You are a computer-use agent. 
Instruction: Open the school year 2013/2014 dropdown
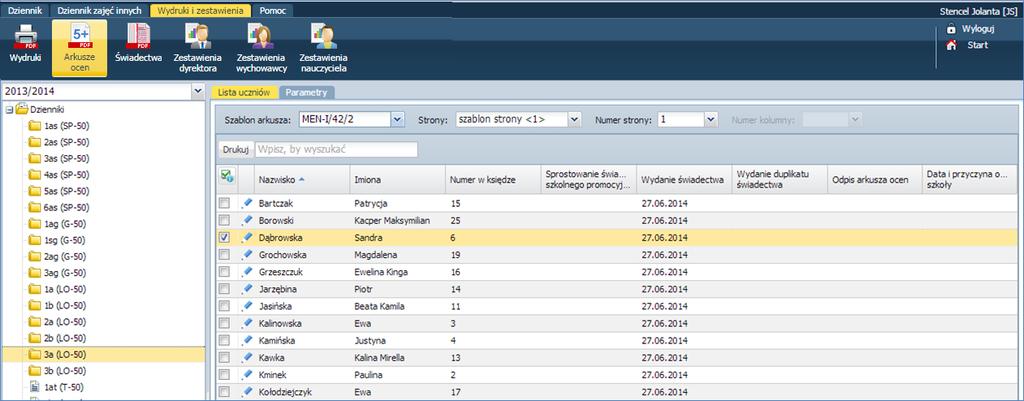tap(198, 92)
